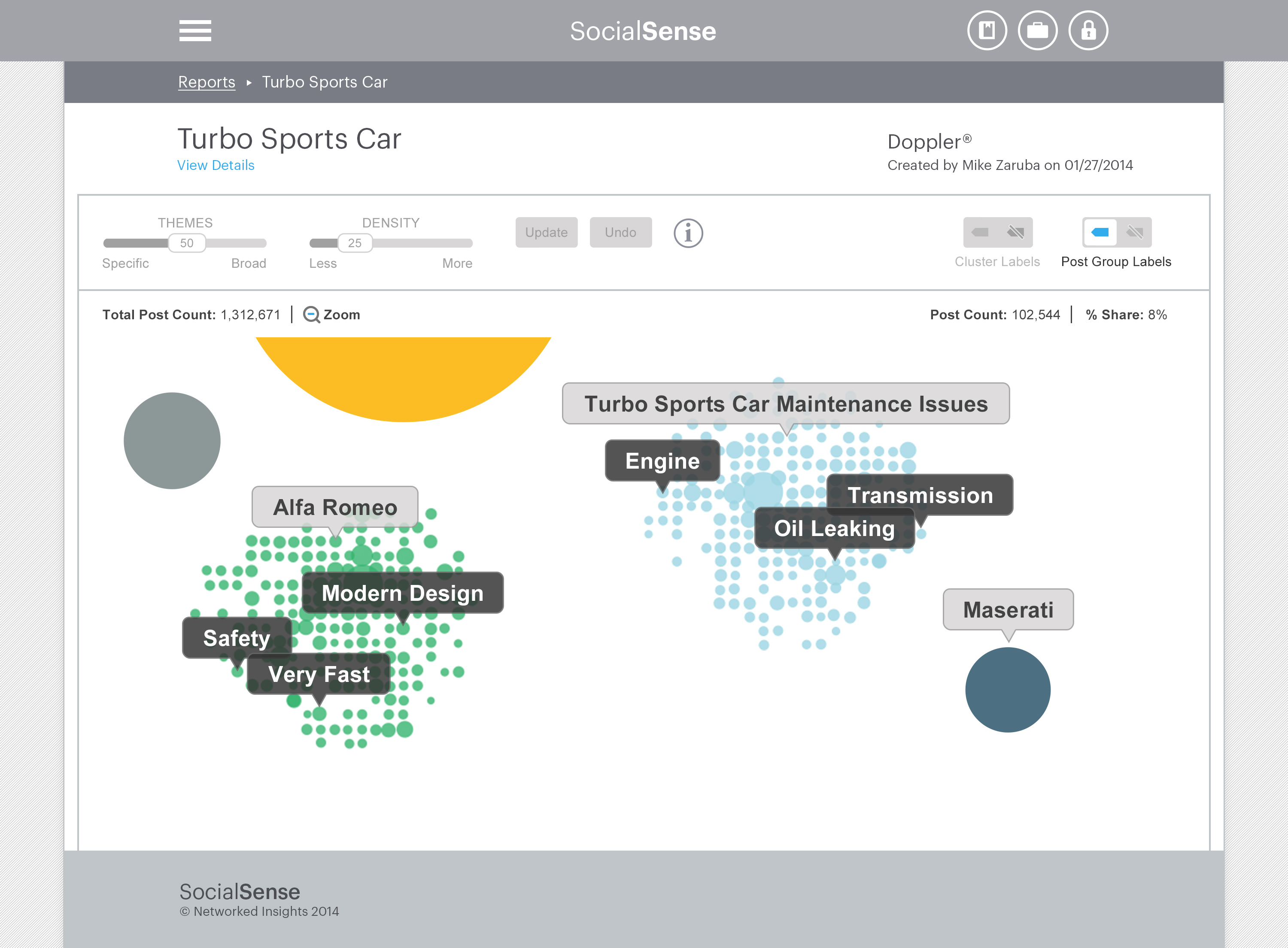Select the Alfa Romeo cluster label

(x=334, y=507)
